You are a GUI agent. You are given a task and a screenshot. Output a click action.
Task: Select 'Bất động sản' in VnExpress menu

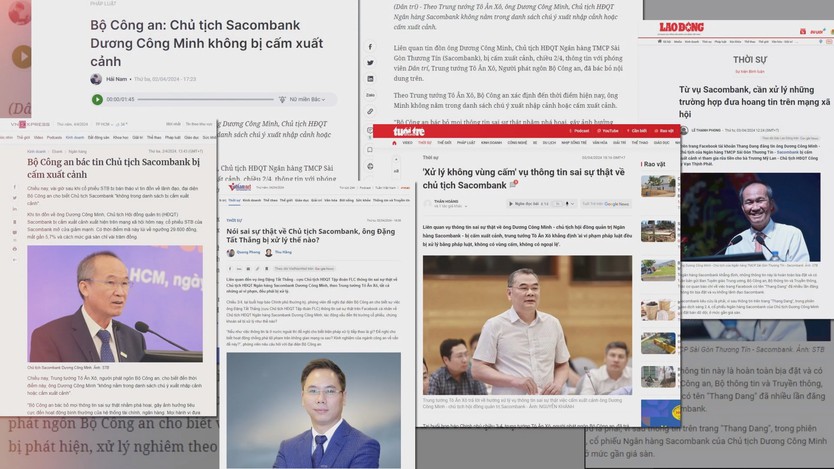pyautogui.click(x=98, y=138)
